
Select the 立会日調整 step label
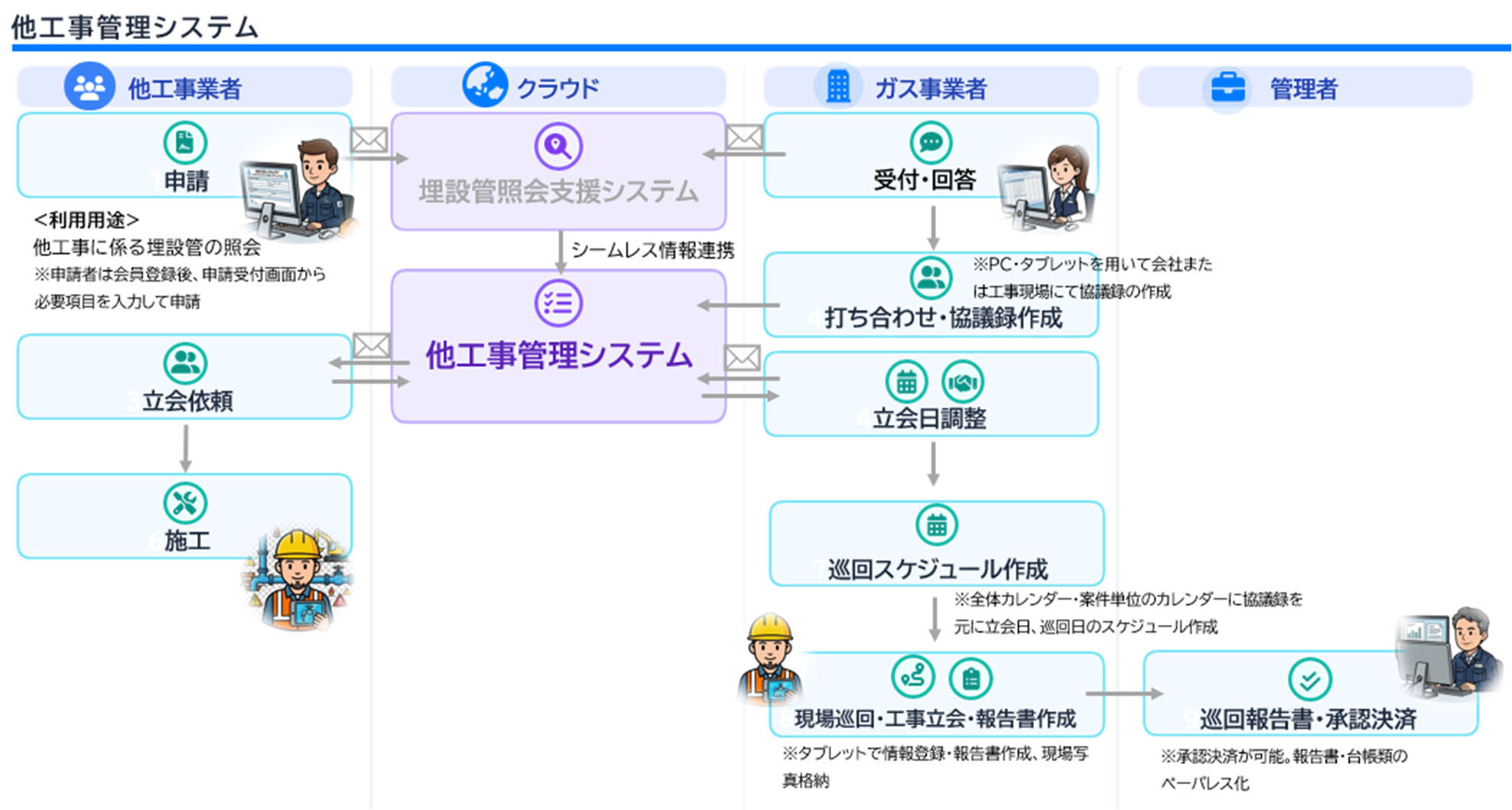(x=929, y=418)
